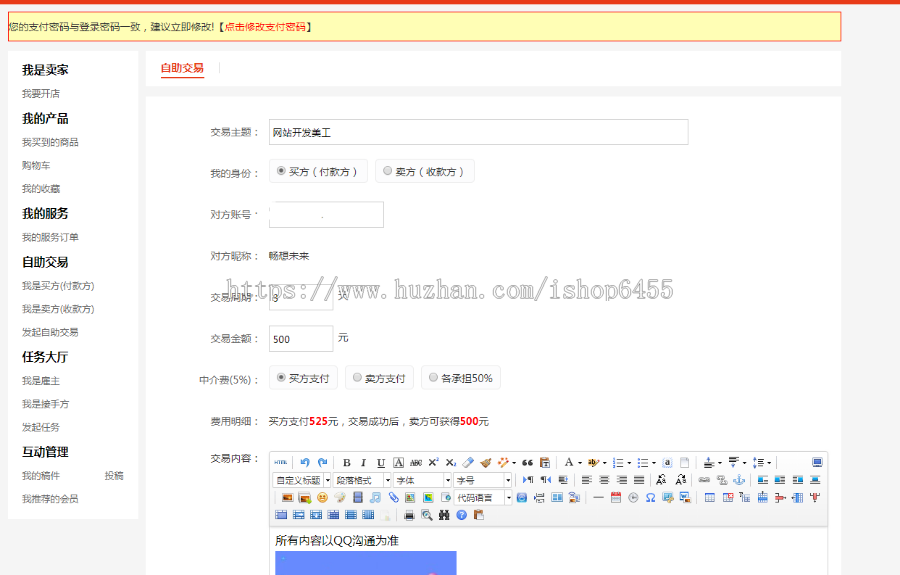The width and height of the screenshot is (900, 575).
Task: Open 发起自助交易 in sidebar
Action: 50,332
